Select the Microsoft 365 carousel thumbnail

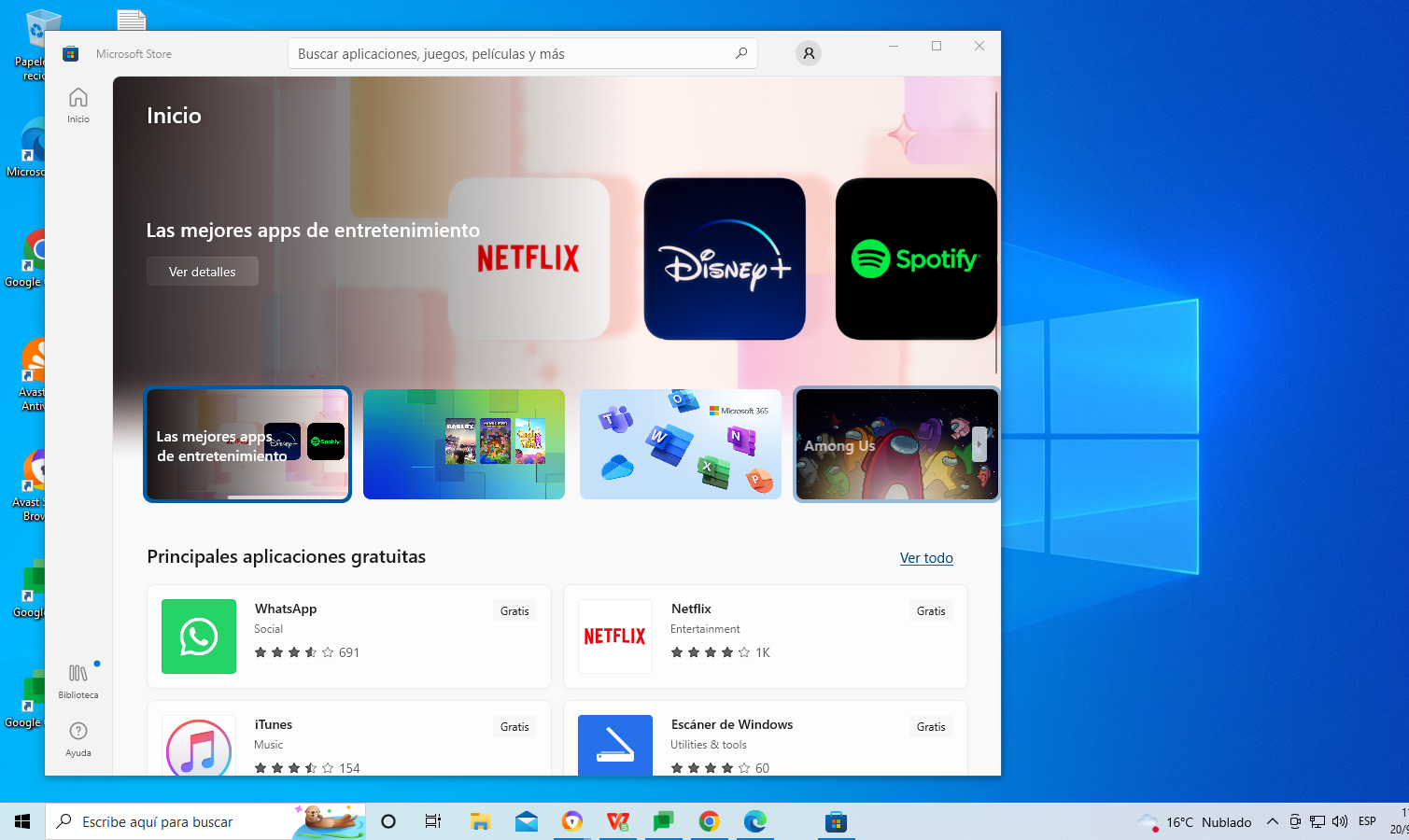coord(681,444)
